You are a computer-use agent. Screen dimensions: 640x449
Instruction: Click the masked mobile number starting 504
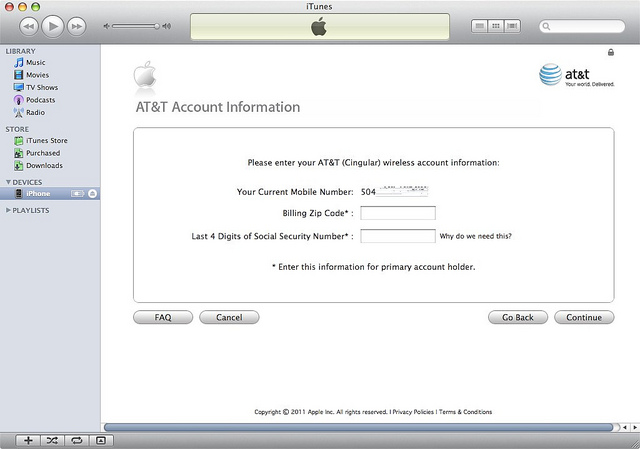[394, 191]
